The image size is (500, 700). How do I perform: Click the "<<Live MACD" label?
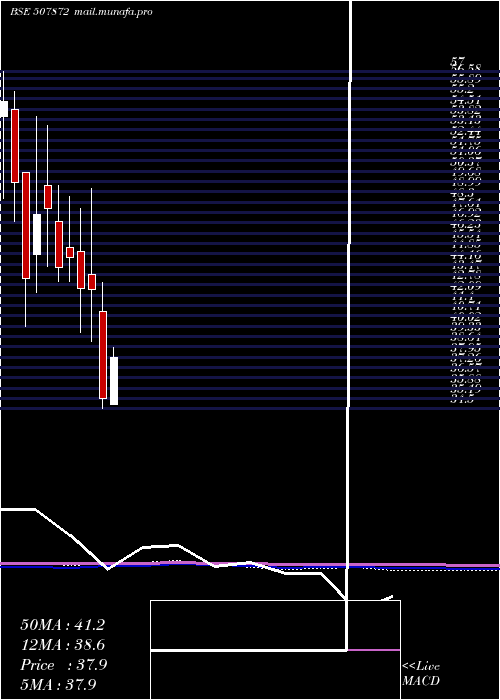point(421,674)
